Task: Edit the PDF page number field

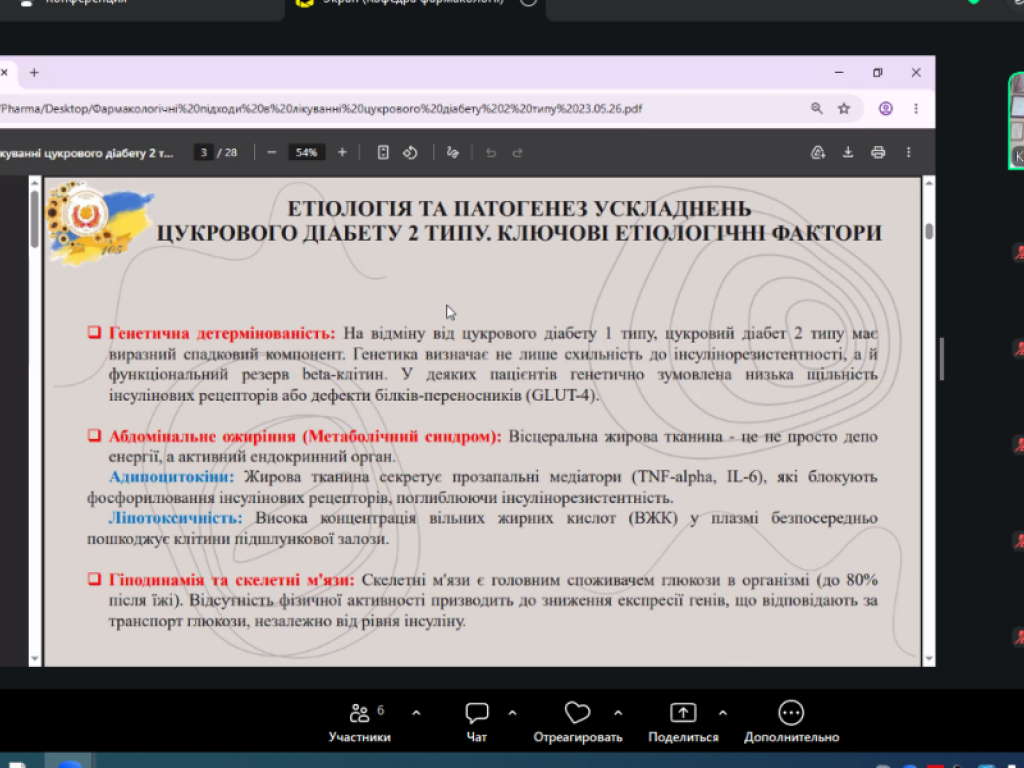Action: 203,152
